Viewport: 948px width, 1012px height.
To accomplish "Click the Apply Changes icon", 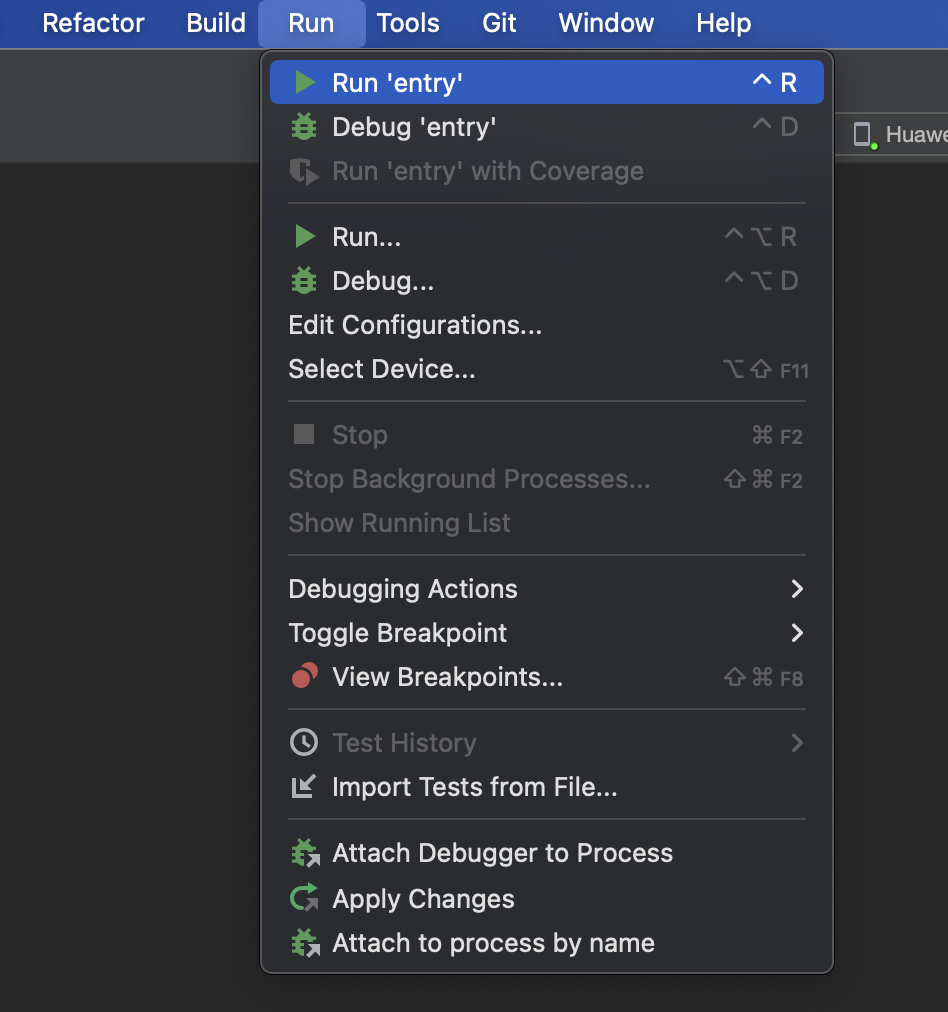I will pos(304,898).
